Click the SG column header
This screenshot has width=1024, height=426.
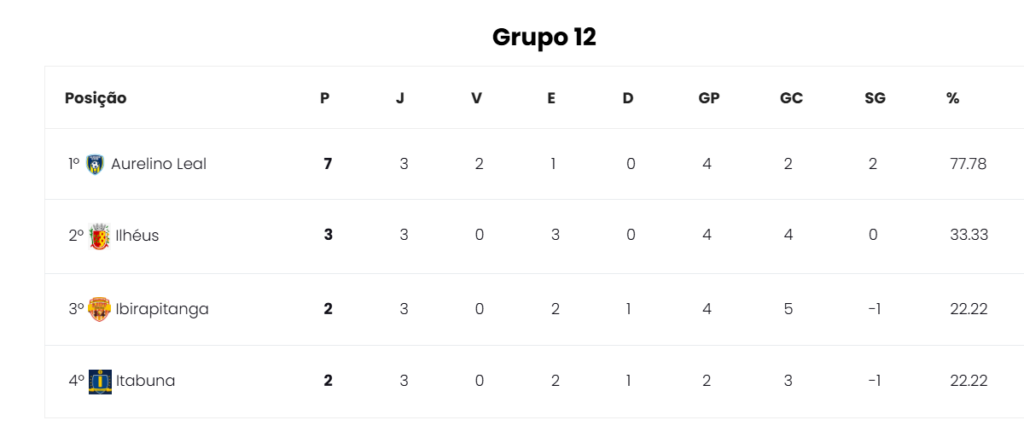click(875, 99)
